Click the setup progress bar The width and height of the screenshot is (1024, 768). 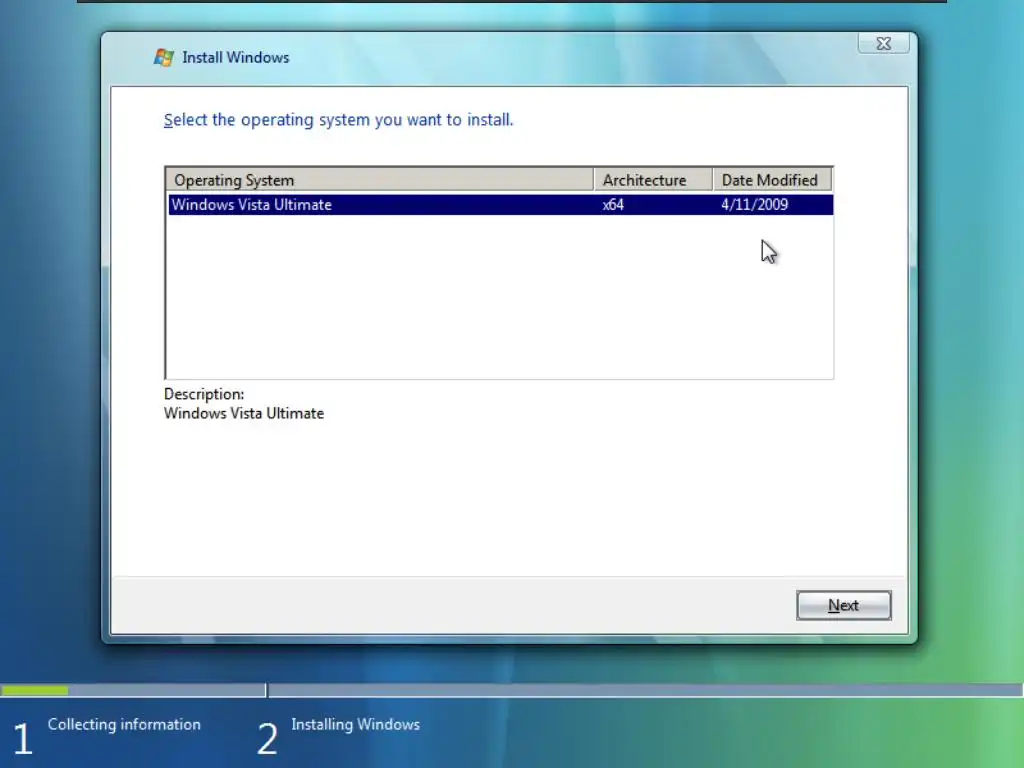(511, 690)
